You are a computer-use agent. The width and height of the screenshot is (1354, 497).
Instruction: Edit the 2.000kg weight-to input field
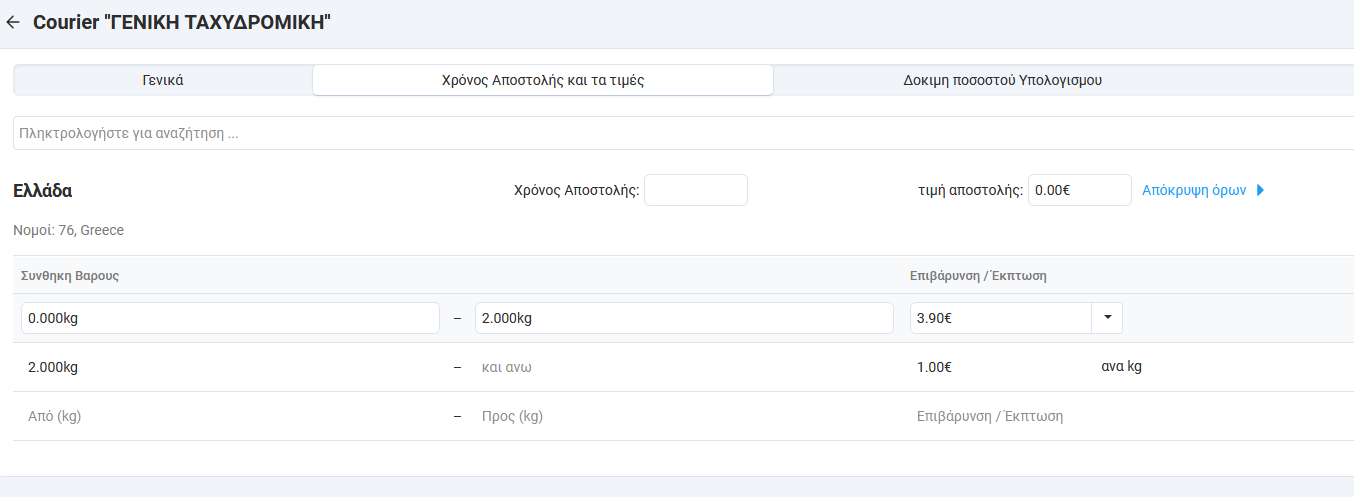click(684, 318)
